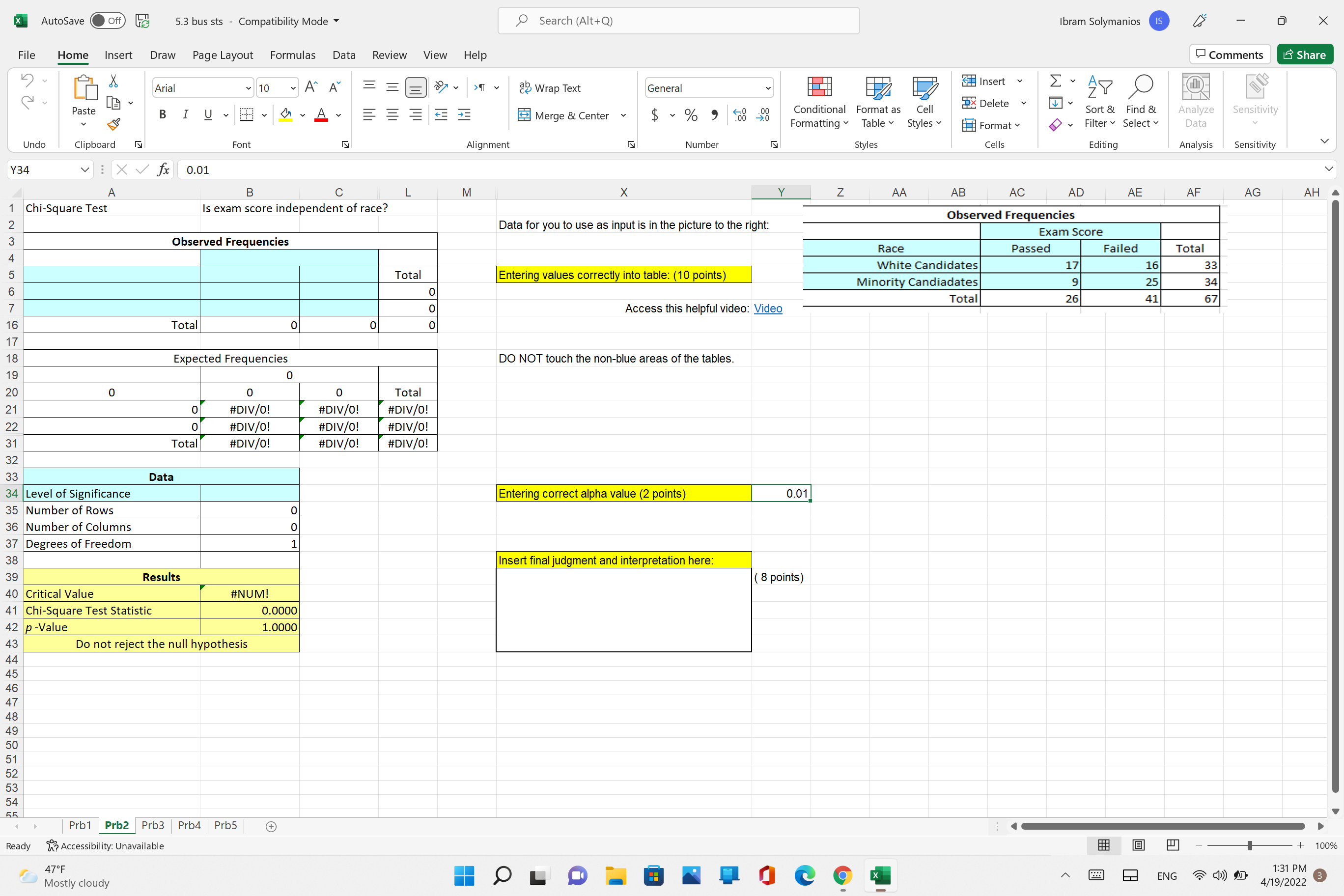Expand the font name dropdown

point(248,88)
